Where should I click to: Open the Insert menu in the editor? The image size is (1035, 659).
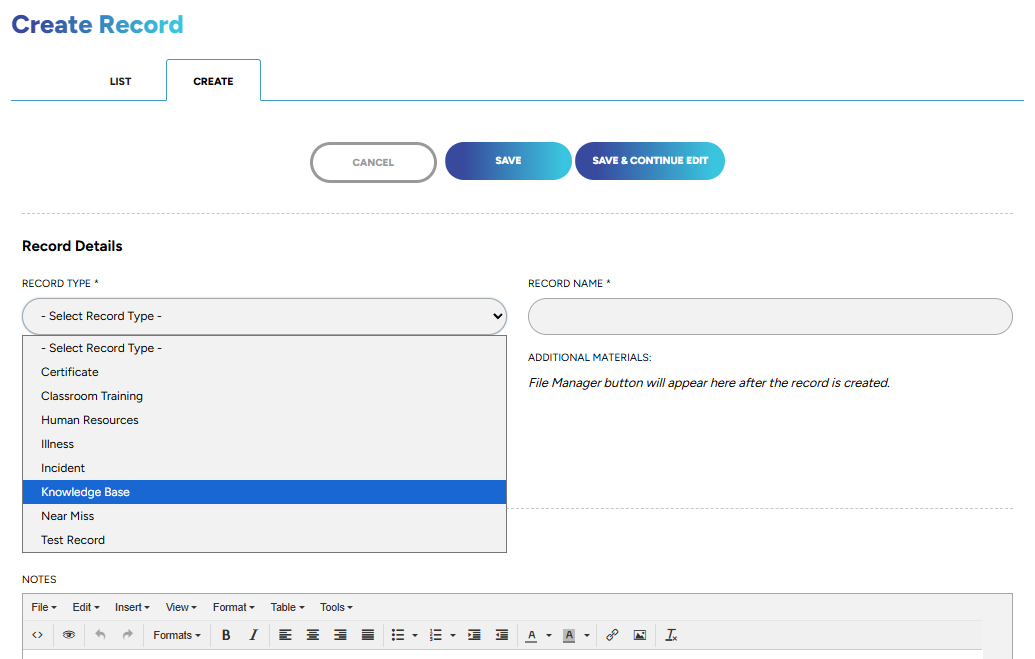click(x=132, y=607)
